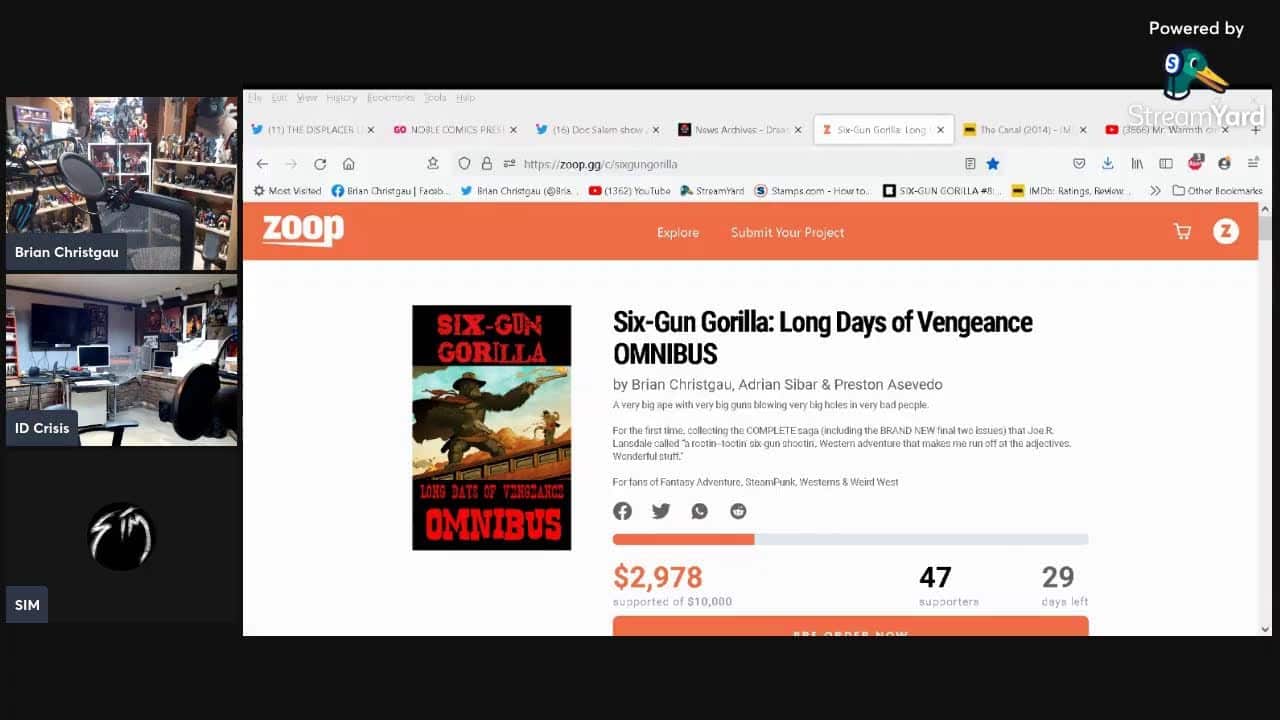The height and width of the screenshot is (720, 1280).
Task: Toggle reader view icon in address bar
Action: click(x=970, y=163)
